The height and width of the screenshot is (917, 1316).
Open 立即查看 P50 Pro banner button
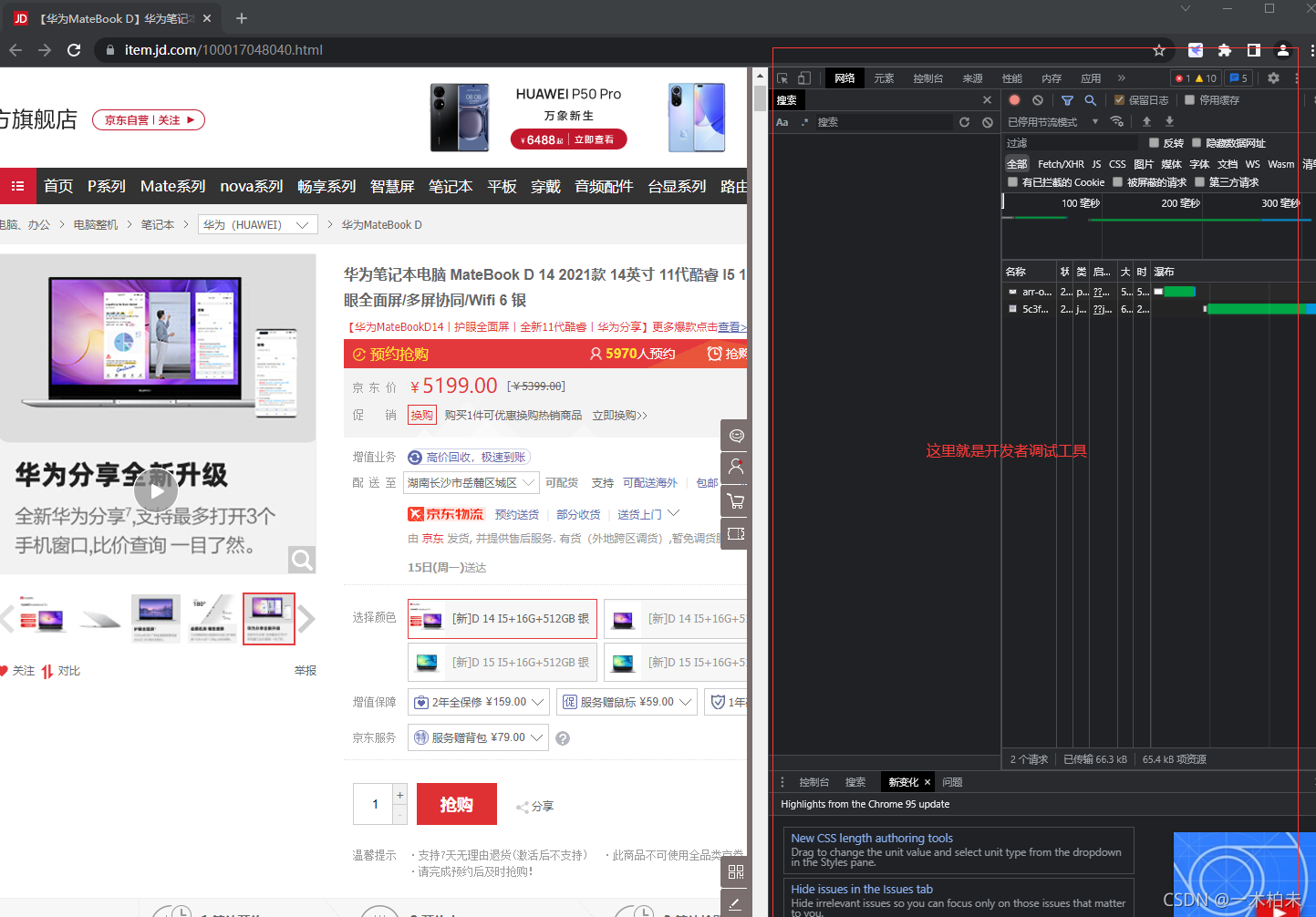pos(594,139)
